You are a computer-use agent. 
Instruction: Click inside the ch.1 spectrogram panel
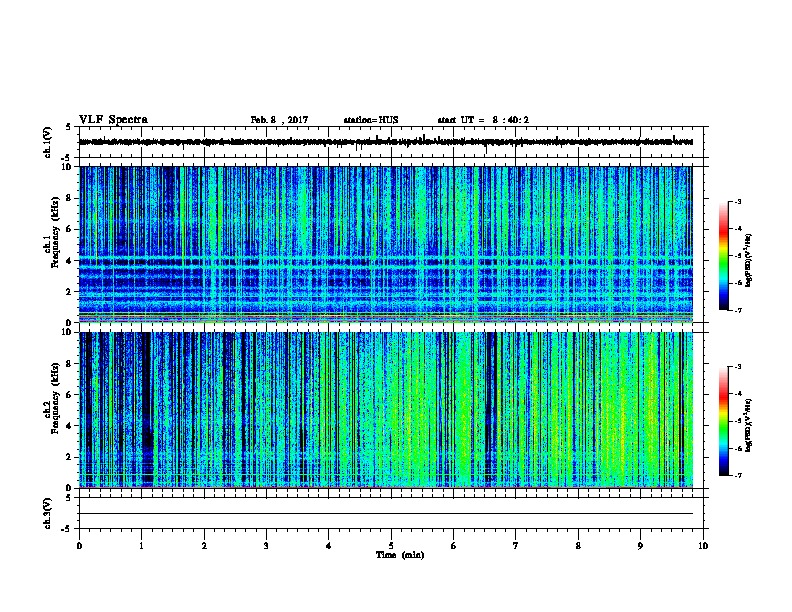(386, 244)
